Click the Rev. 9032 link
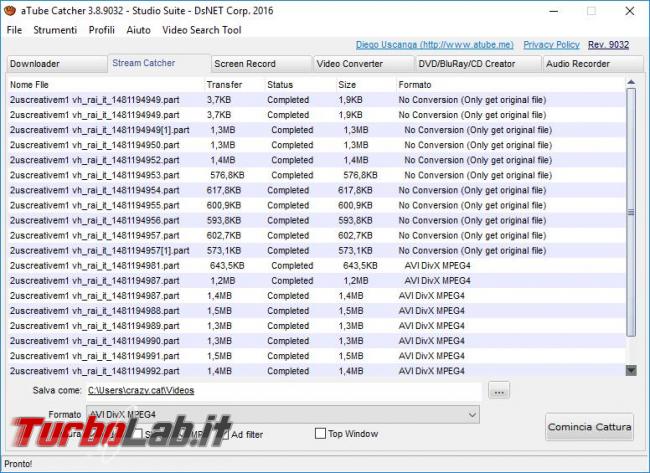This screenshot has width=650, height=473. 609,45
